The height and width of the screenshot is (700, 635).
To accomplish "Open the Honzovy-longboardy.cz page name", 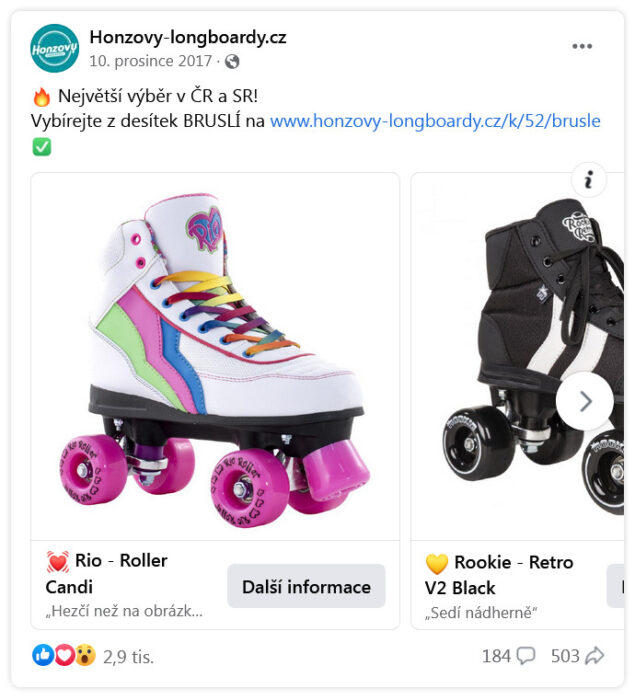I will pos(188,38).
